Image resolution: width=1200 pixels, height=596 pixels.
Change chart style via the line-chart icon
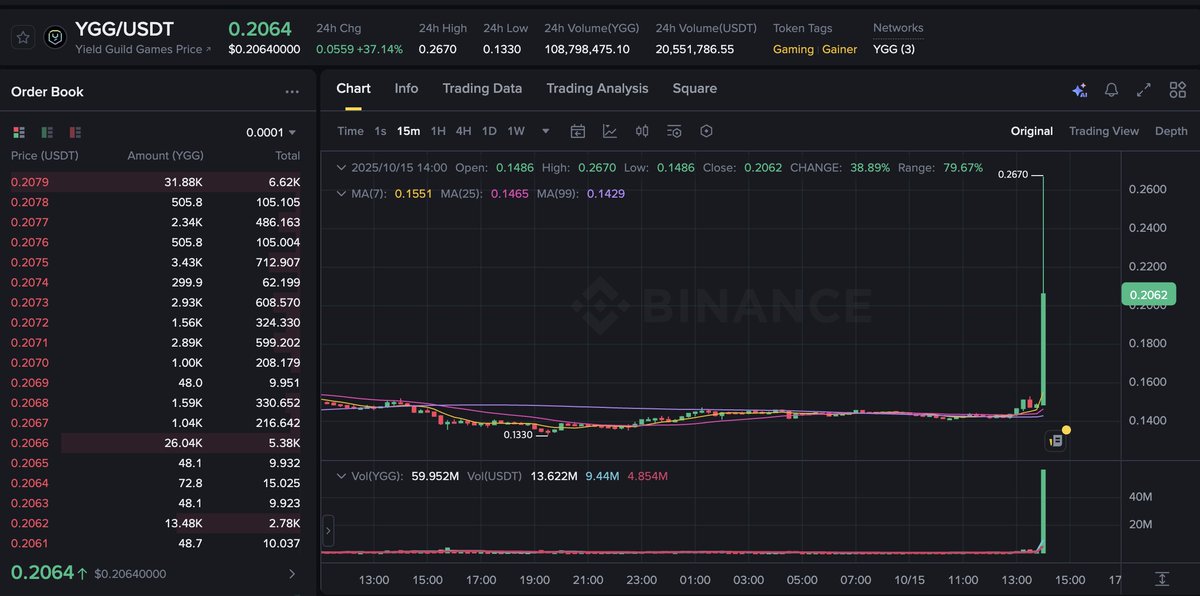click(611, 131)
